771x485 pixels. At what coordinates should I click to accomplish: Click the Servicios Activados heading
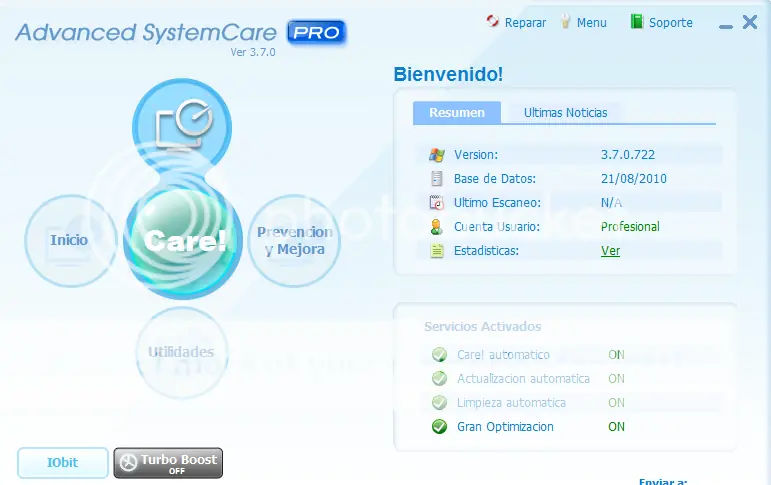482,327
